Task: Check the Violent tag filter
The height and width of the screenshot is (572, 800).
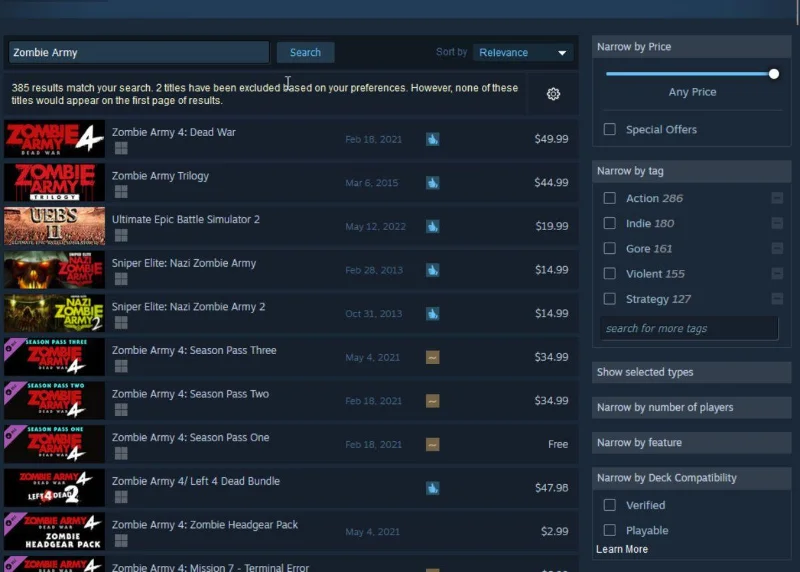Action: point(609,273)
